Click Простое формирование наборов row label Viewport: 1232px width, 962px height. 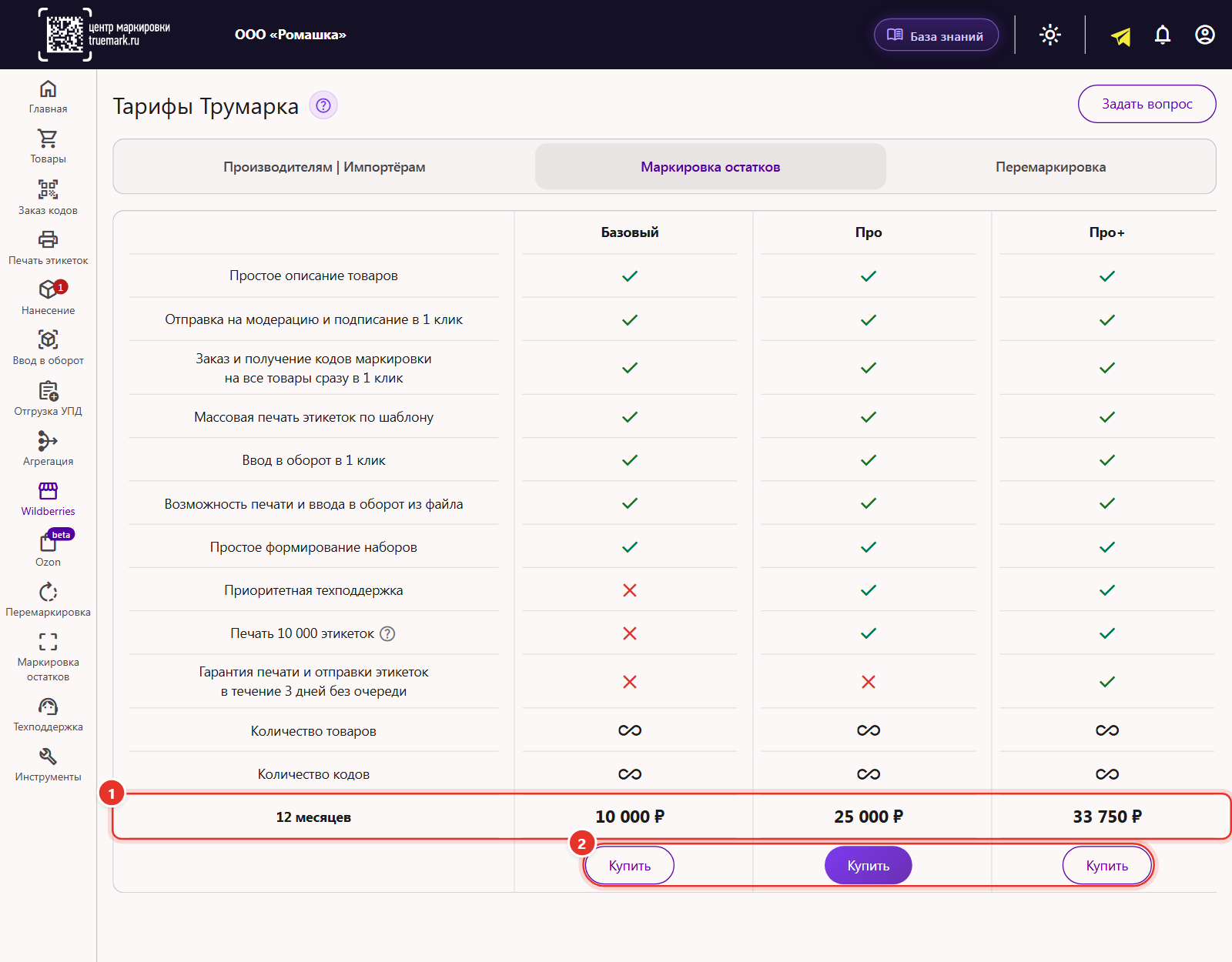313,547
